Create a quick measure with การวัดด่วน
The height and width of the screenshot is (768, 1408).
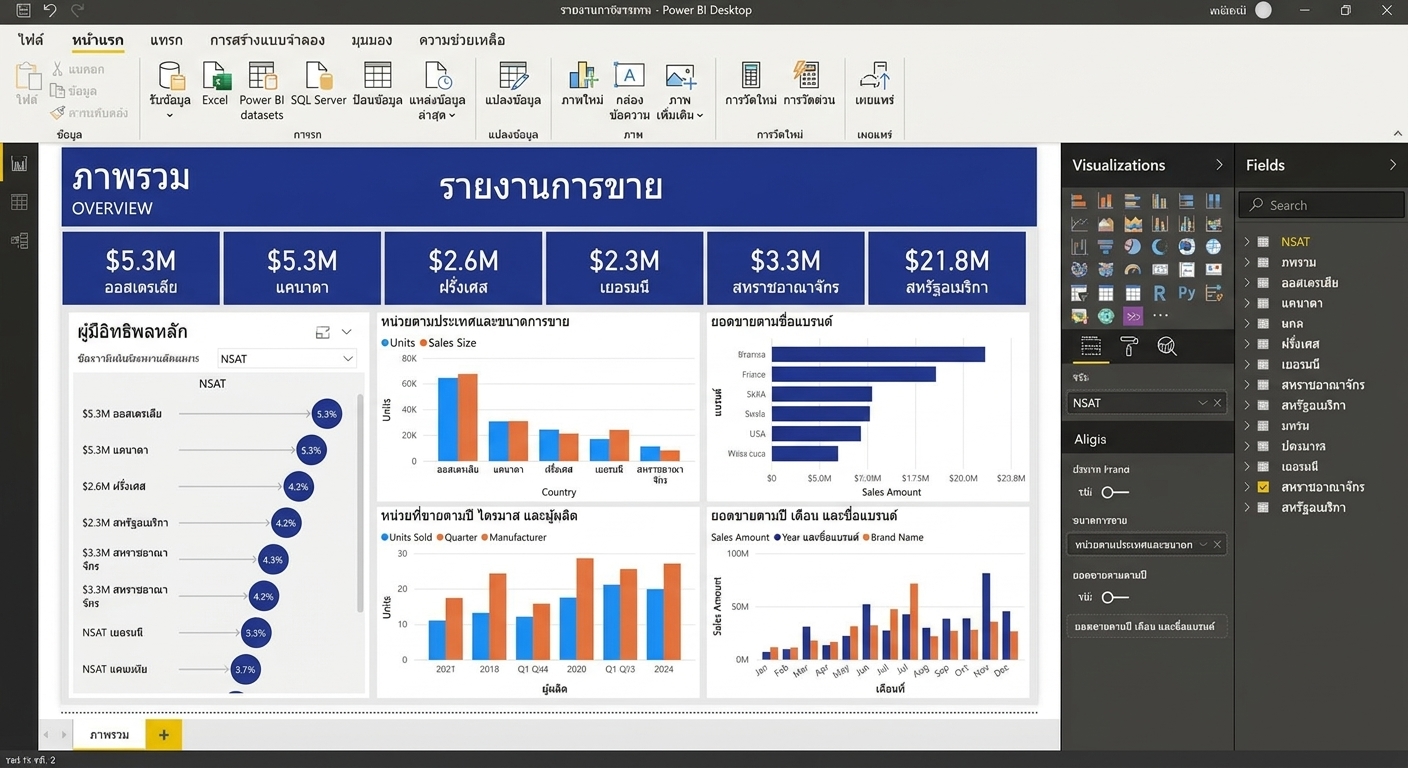coord(808,83)
